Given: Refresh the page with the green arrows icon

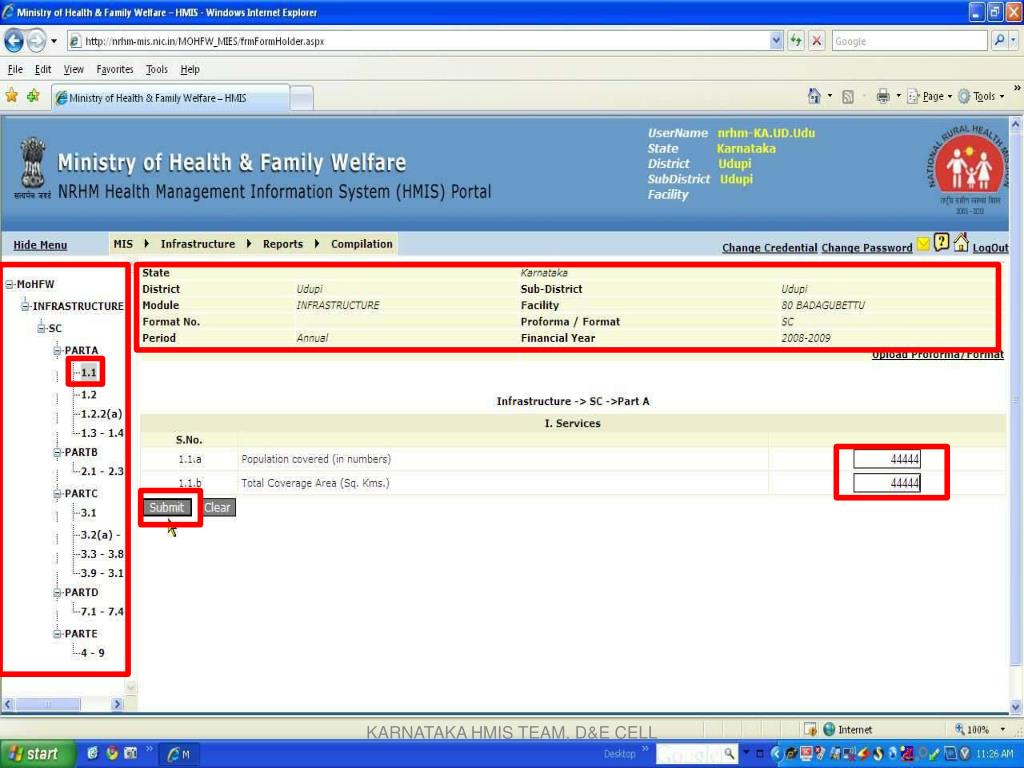Looking at the screenshot, I should (795, 41).
